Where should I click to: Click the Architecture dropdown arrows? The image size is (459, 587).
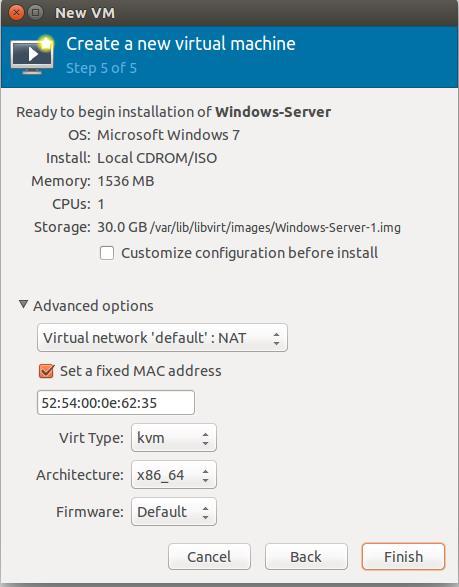coord(205,475)
